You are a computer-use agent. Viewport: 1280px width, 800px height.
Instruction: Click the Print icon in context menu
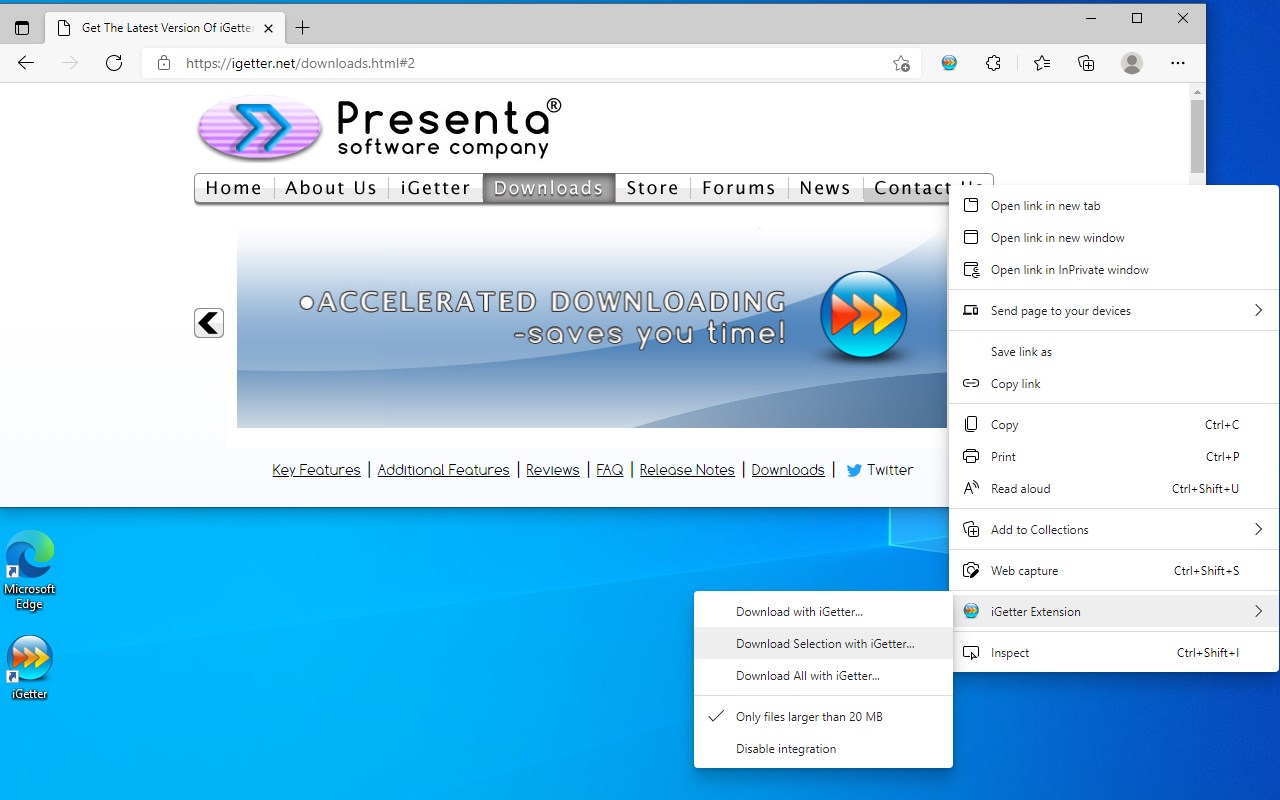pos(970,456)
